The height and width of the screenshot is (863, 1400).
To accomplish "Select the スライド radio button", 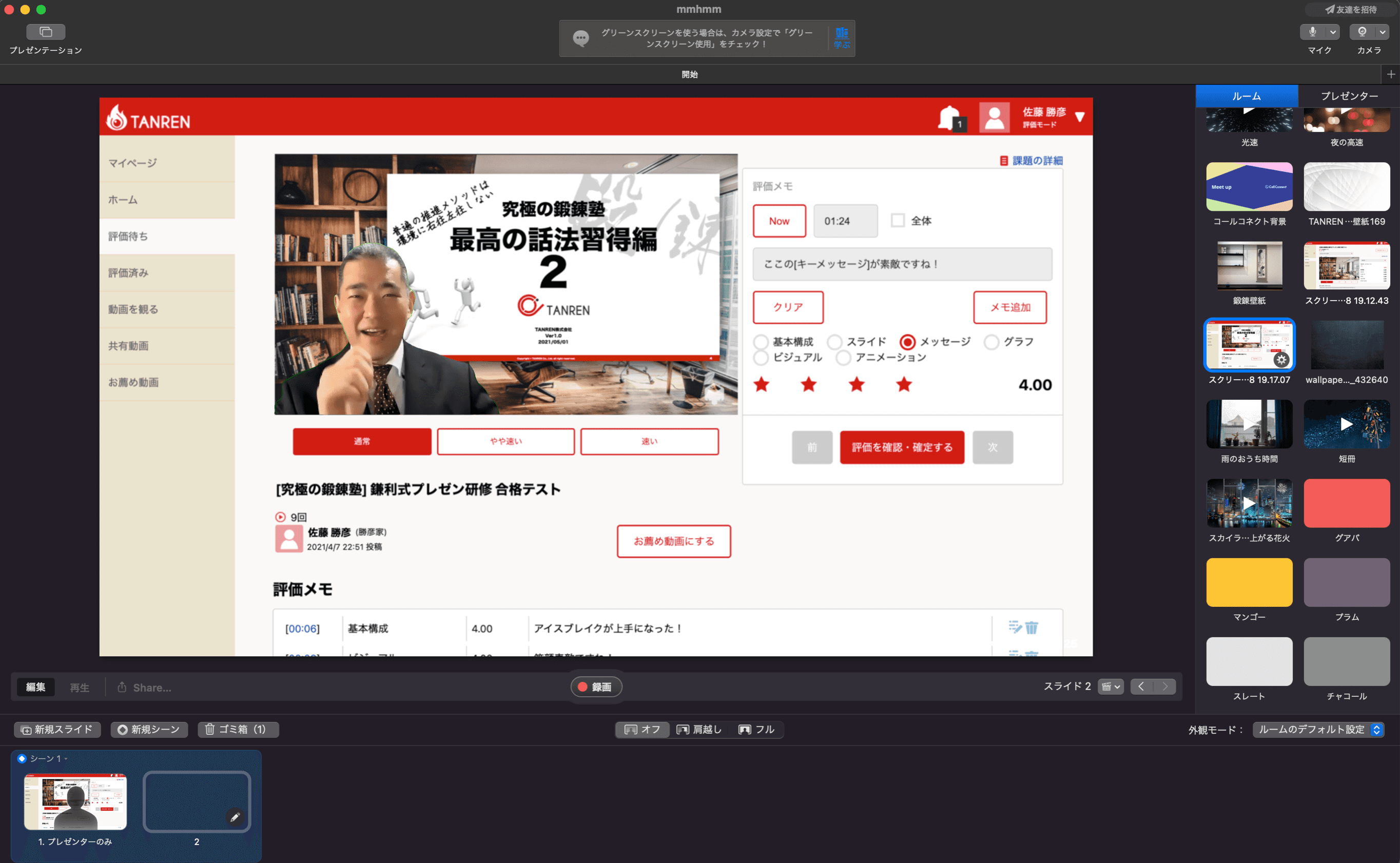I will (834, 342).
